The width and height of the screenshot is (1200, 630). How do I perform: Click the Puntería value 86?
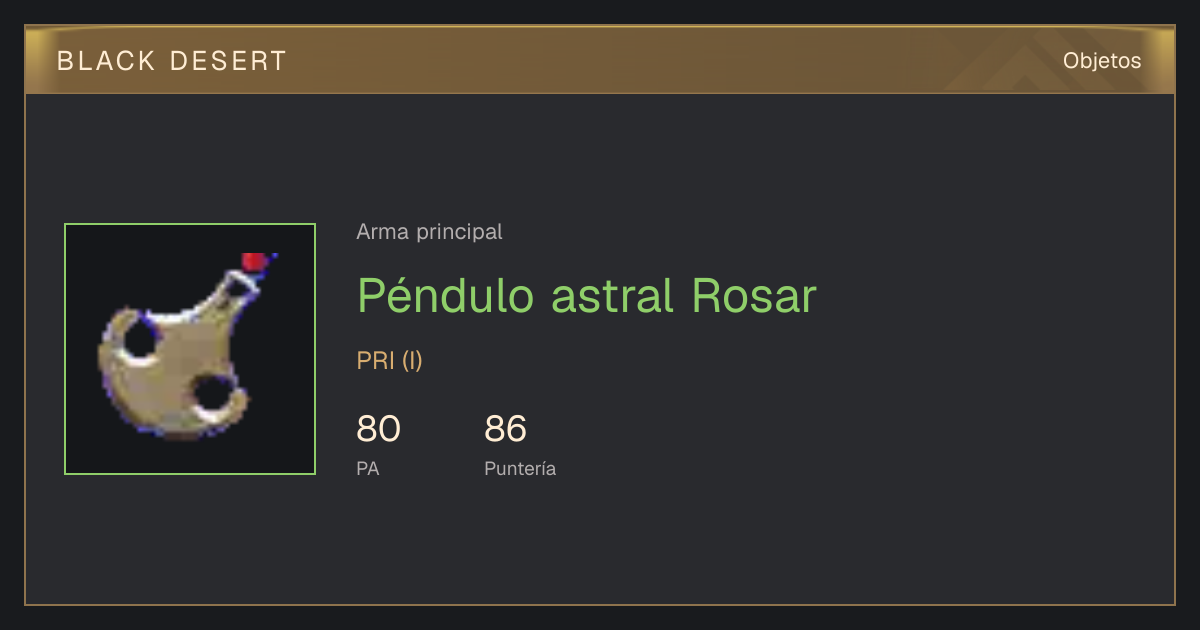506,428
